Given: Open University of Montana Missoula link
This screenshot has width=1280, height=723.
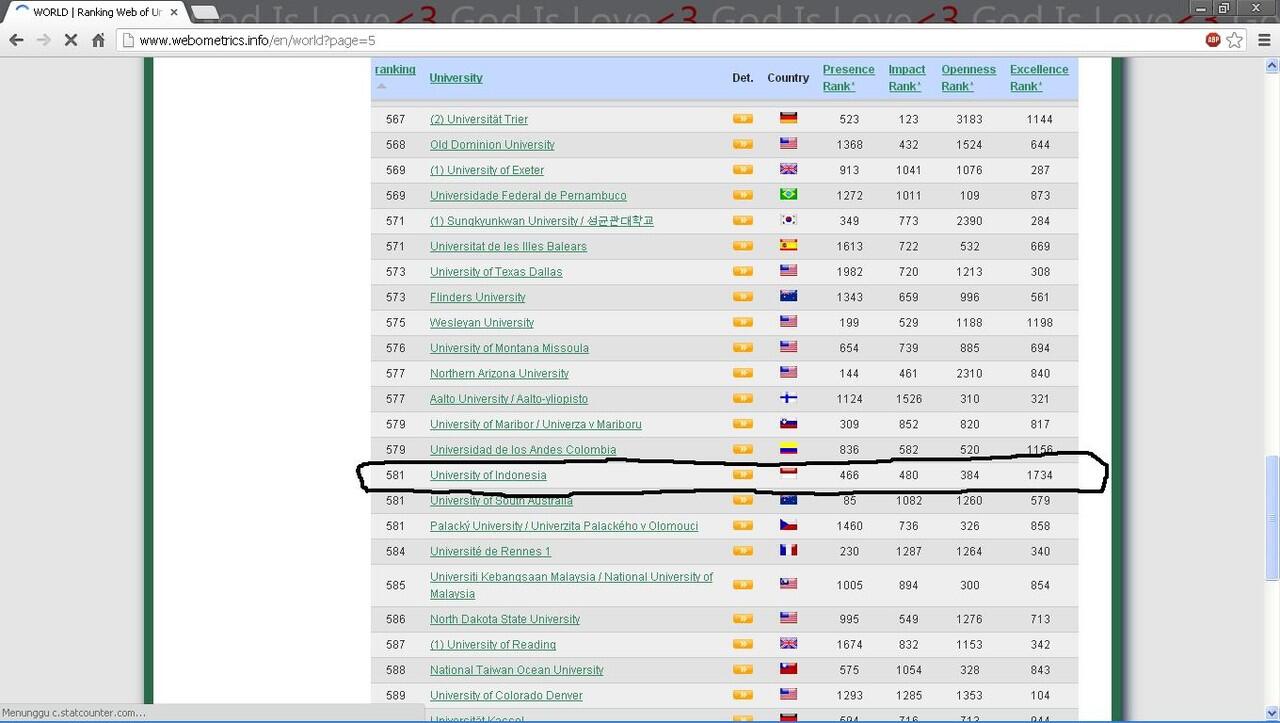Looking at the screenshot, I should (x=509, y=348).
